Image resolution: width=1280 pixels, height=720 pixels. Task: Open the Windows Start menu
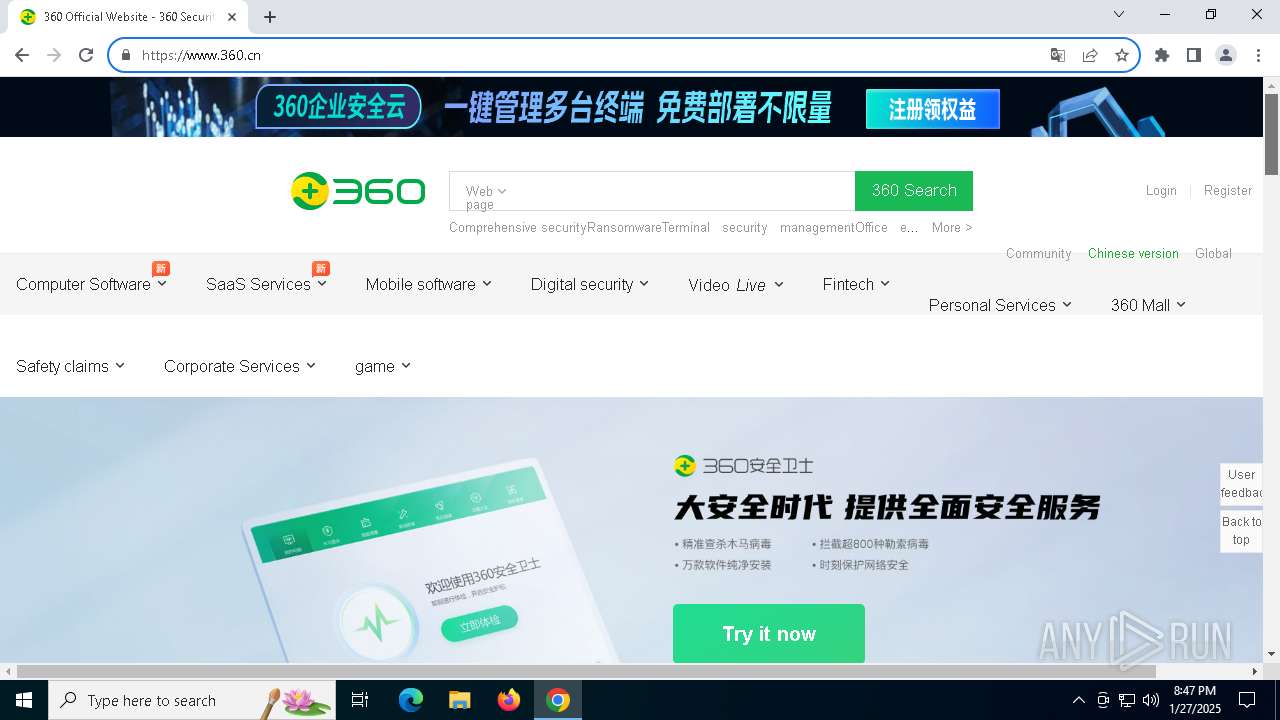click(x=24, y=700)
